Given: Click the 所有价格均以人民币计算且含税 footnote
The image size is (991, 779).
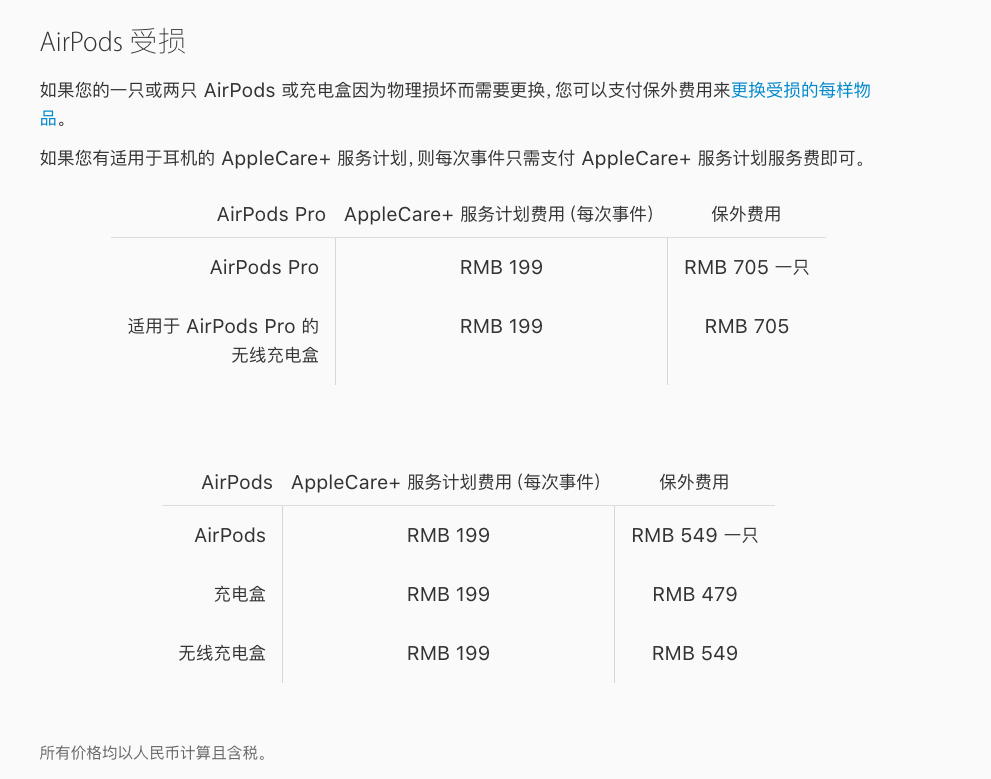Looking at the screenshot, I should tap(154, 752).
